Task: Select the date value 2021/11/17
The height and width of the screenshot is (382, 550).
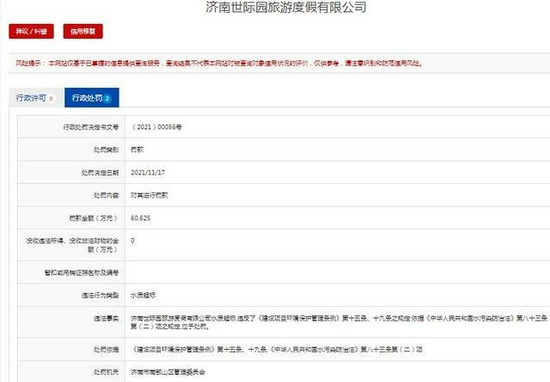Action: click(x=148, y=173)
